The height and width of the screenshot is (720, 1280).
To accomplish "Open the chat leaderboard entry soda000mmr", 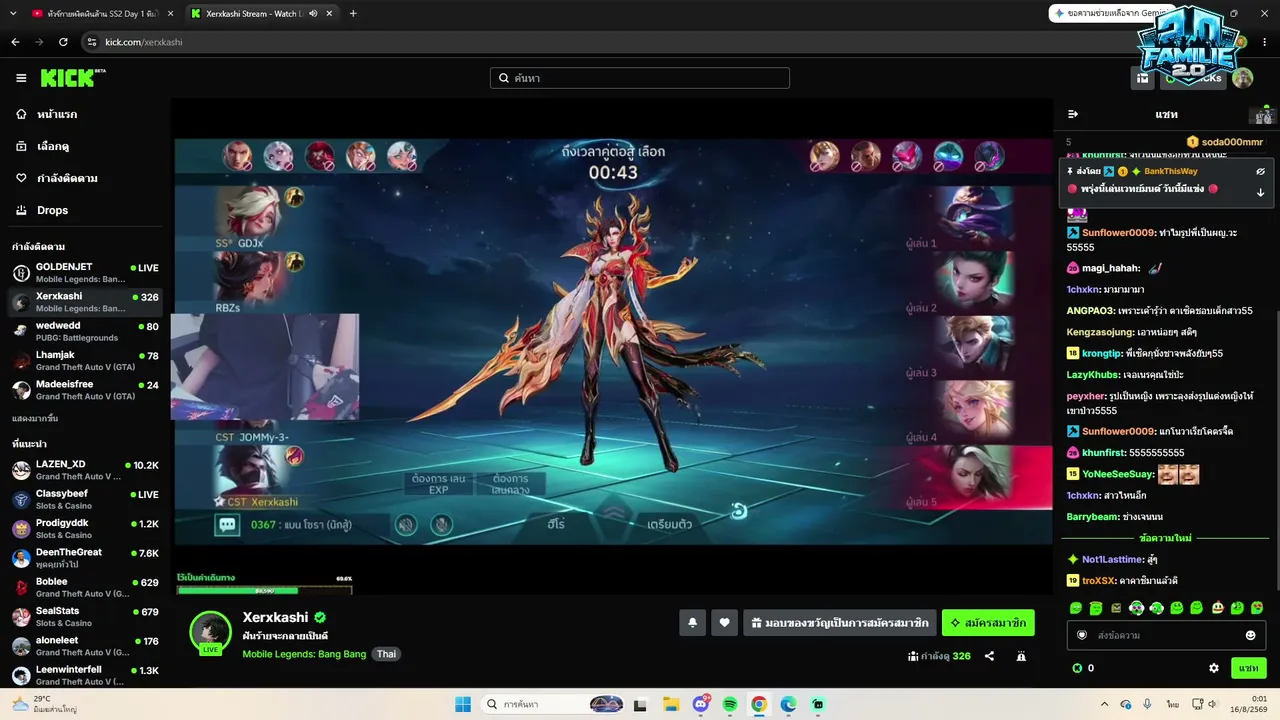I will click(x=1223, y=142).
